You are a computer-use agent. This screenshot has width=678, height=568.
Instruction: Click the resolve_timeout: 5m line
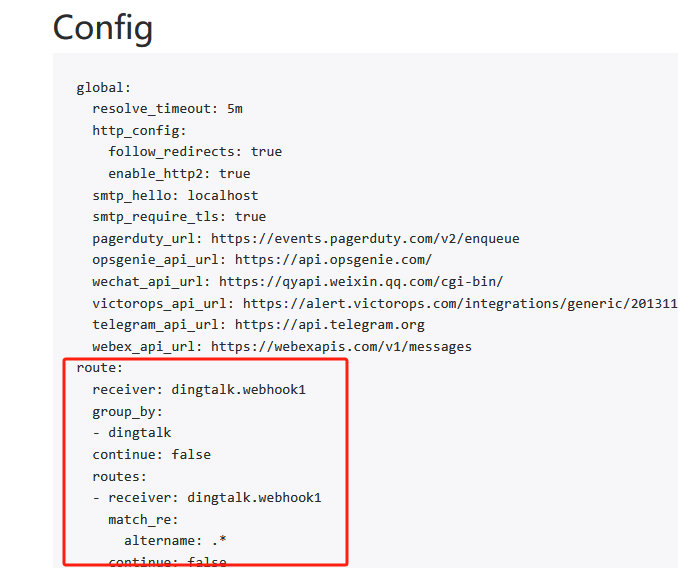pyautogui.click(x=167, y=109)
